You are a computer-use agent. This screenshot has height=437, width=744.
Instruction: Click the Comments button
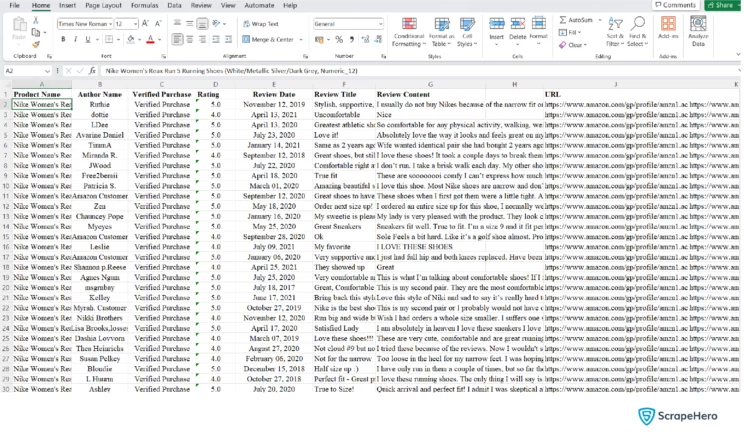tap(675, 5)
